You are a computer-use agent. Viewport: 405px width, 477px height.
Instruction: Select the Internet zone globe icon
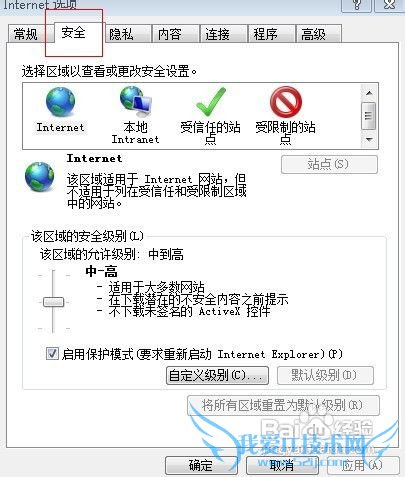[60, 102]
